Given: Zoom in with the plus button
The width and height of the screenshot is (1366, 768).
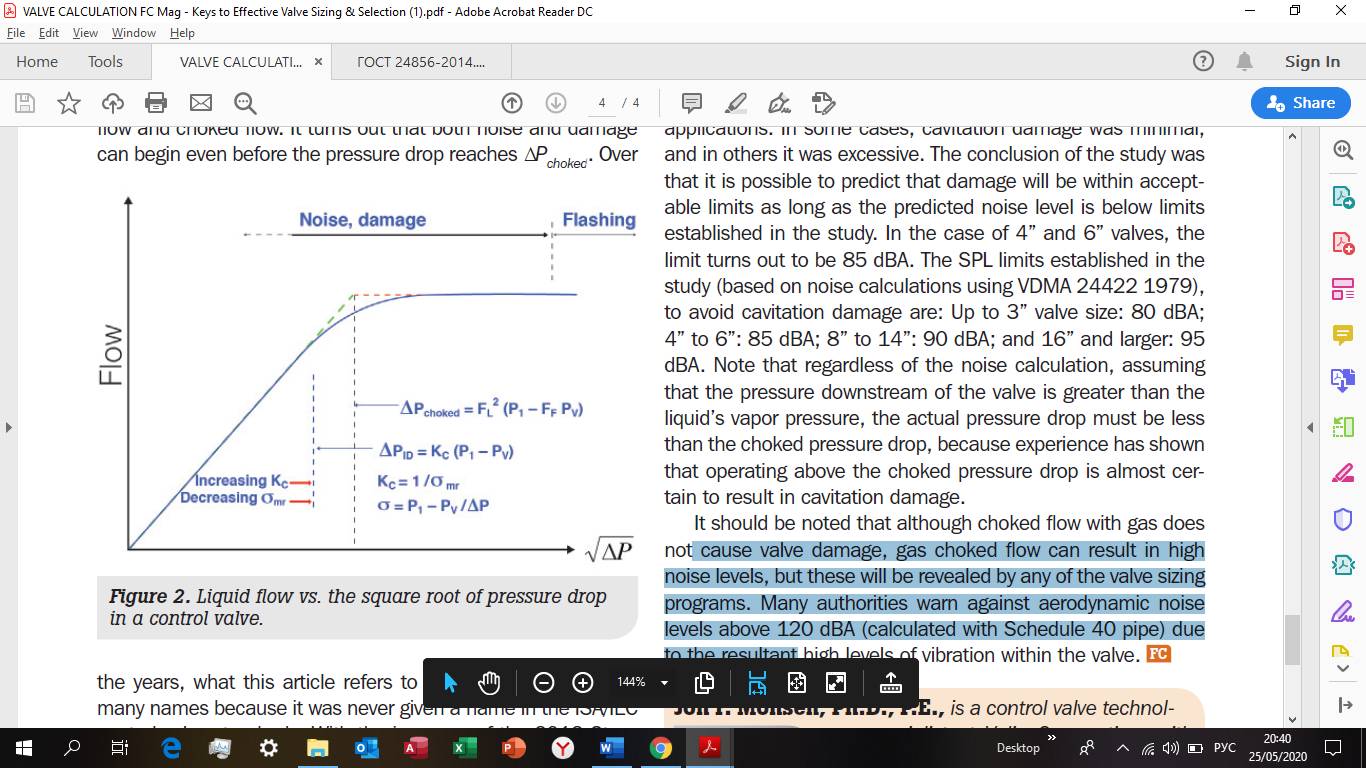Looking at the screenshot, I should pyautogui.click(x=583, y=682).
